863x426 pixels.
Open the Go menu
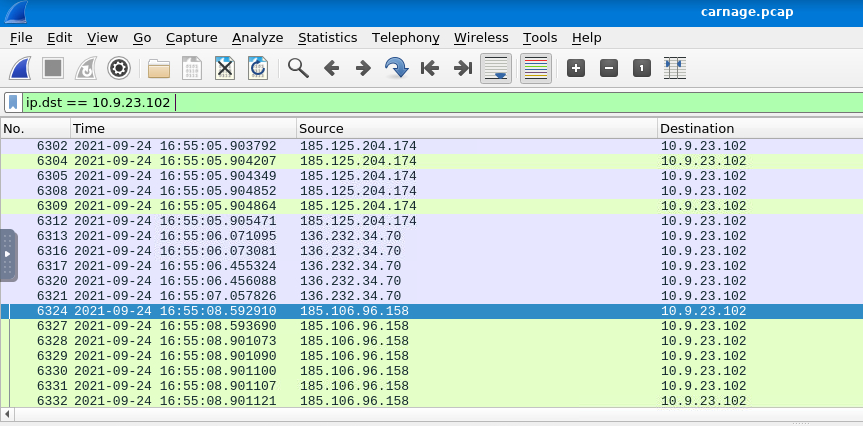[142, 38]
